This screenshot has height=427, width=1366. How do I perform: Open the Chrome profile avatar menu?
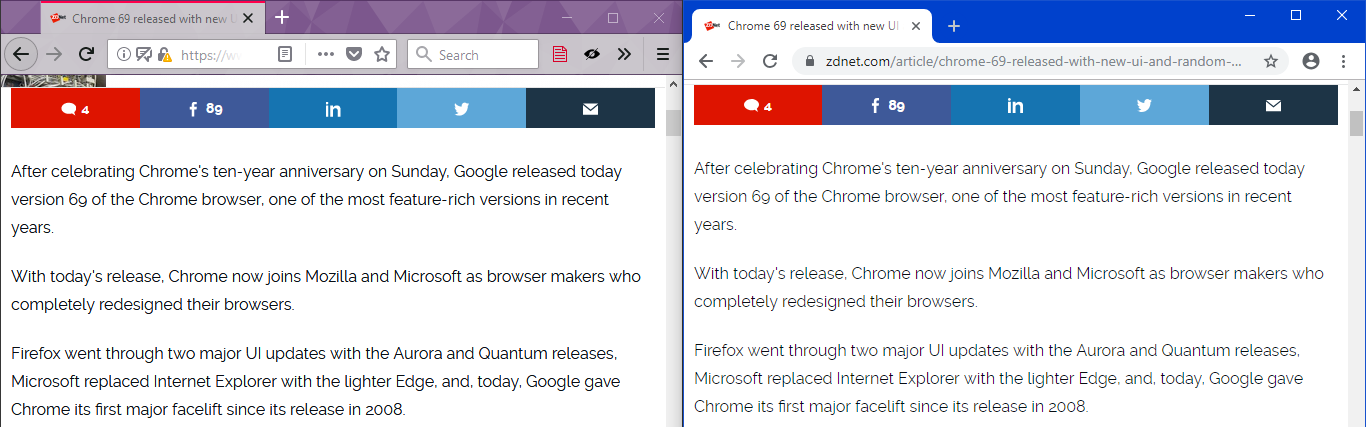[x=1311, y=61]
